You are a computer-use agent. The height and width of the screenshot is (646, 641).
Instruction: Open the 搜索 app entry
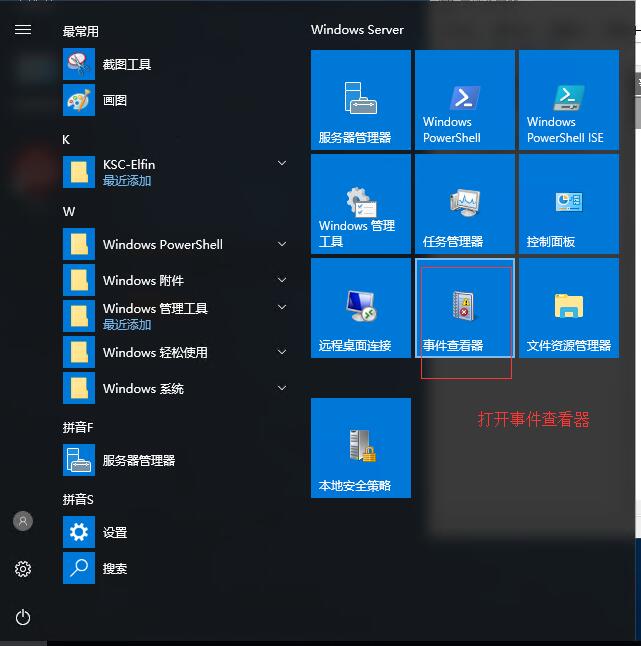[96, 568]
